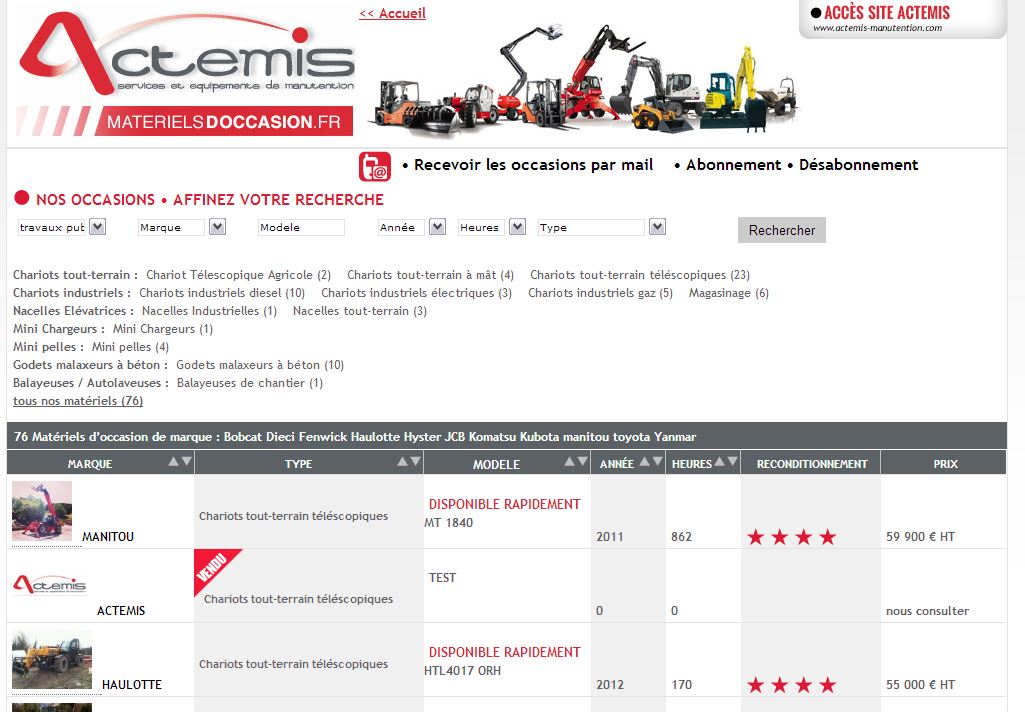Click the PRIX column header

click(x=945, y=464)
